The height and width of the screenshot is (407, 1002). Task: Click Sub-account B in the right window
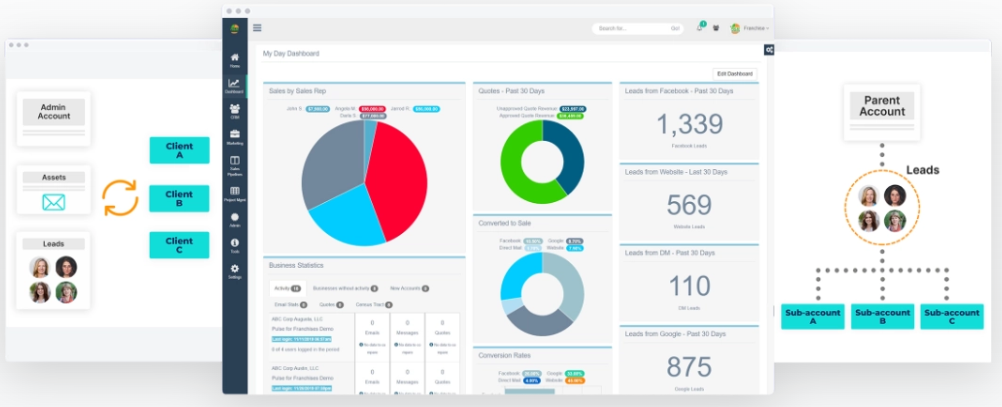(883, 317)
